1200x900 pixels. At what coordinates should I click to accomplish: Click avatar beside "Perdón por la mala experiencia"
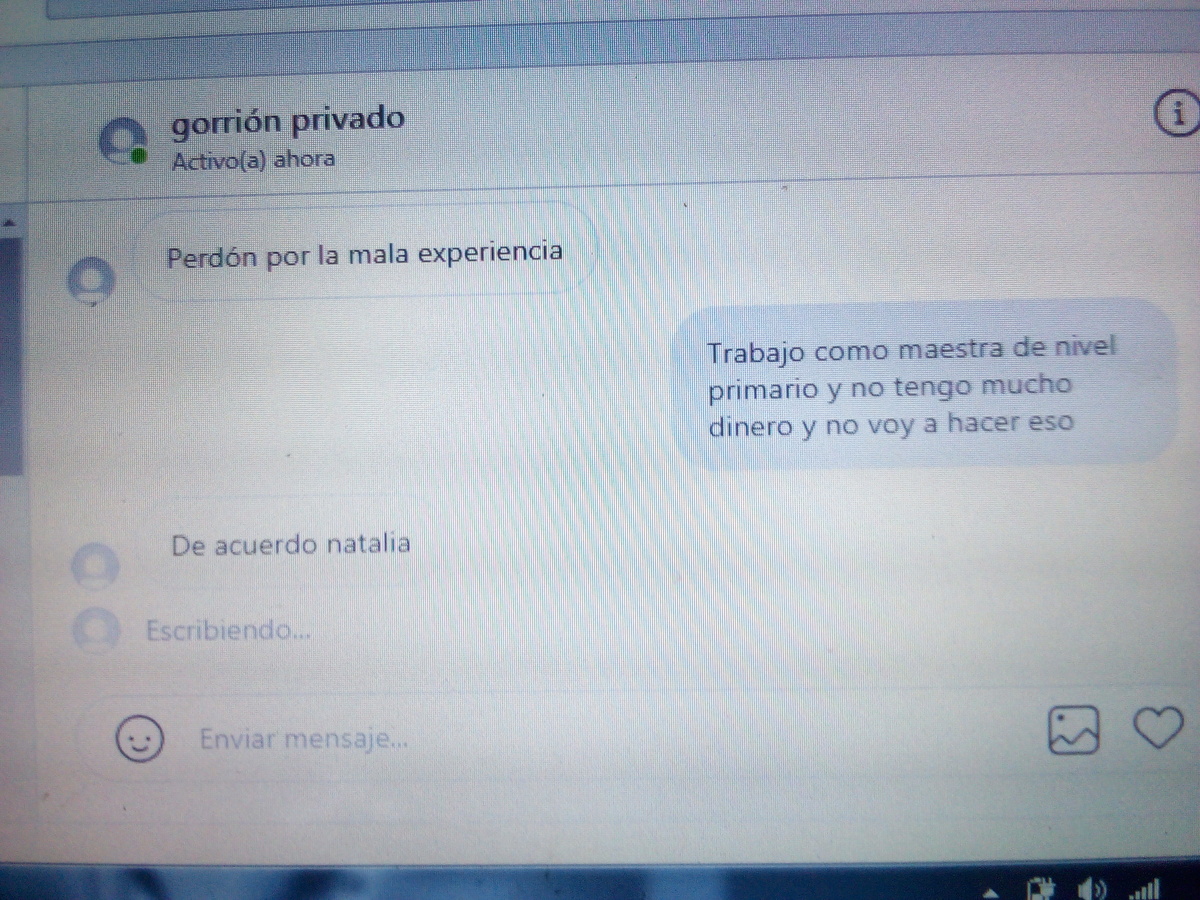91,280
